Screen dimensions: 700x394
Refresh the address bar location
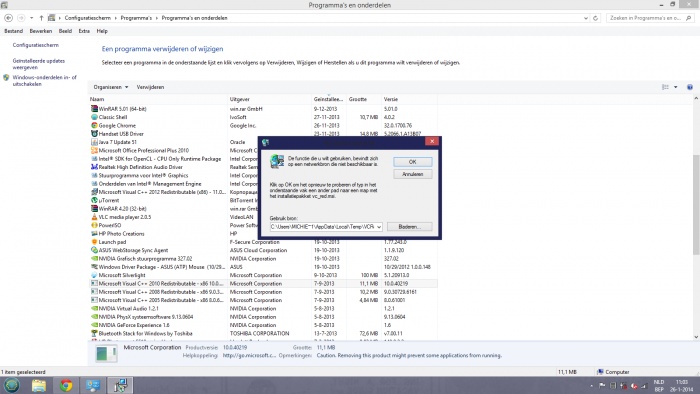click(x=595, y=18)
